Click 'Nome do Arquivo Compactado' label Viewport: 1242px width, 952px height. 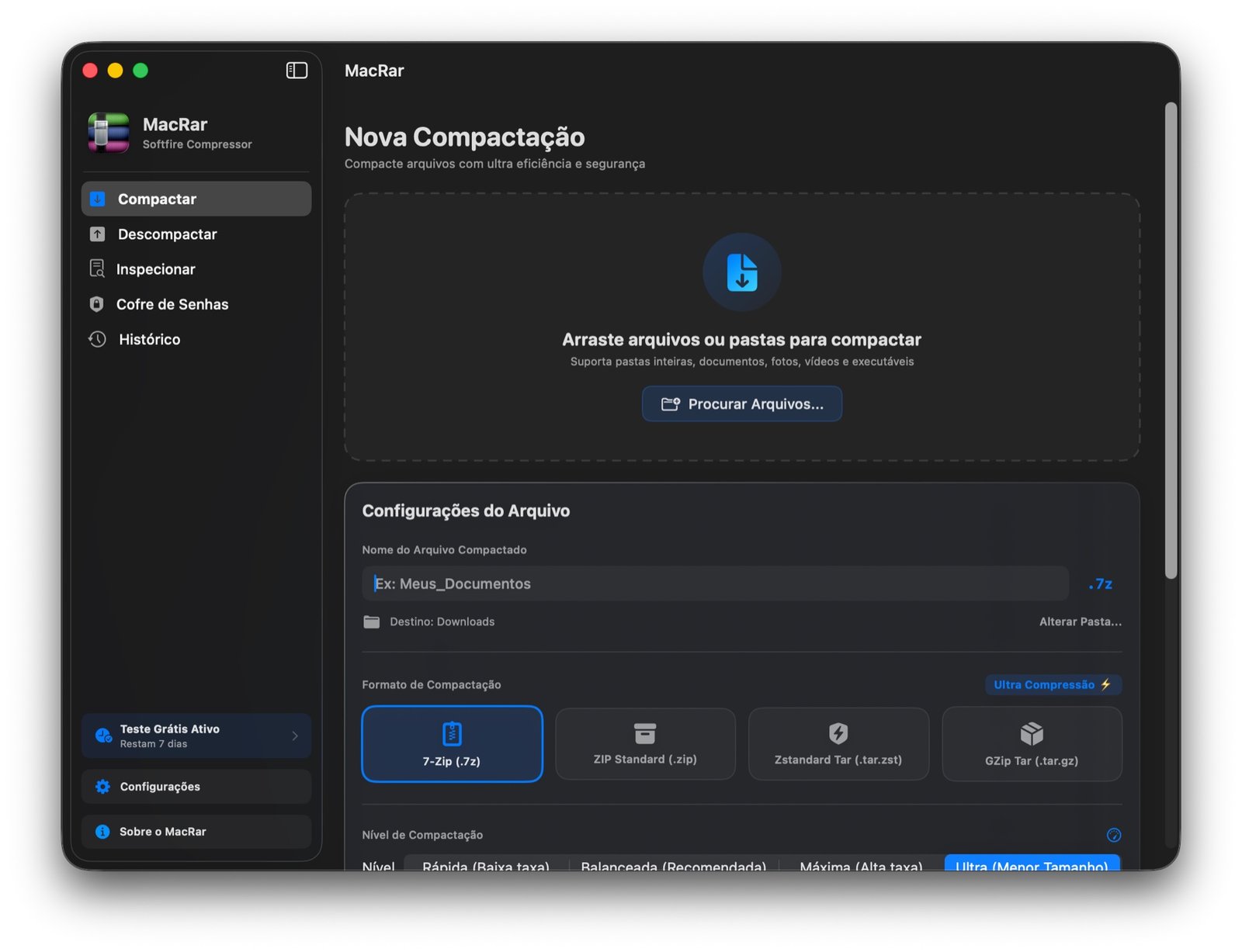(444, 550)
